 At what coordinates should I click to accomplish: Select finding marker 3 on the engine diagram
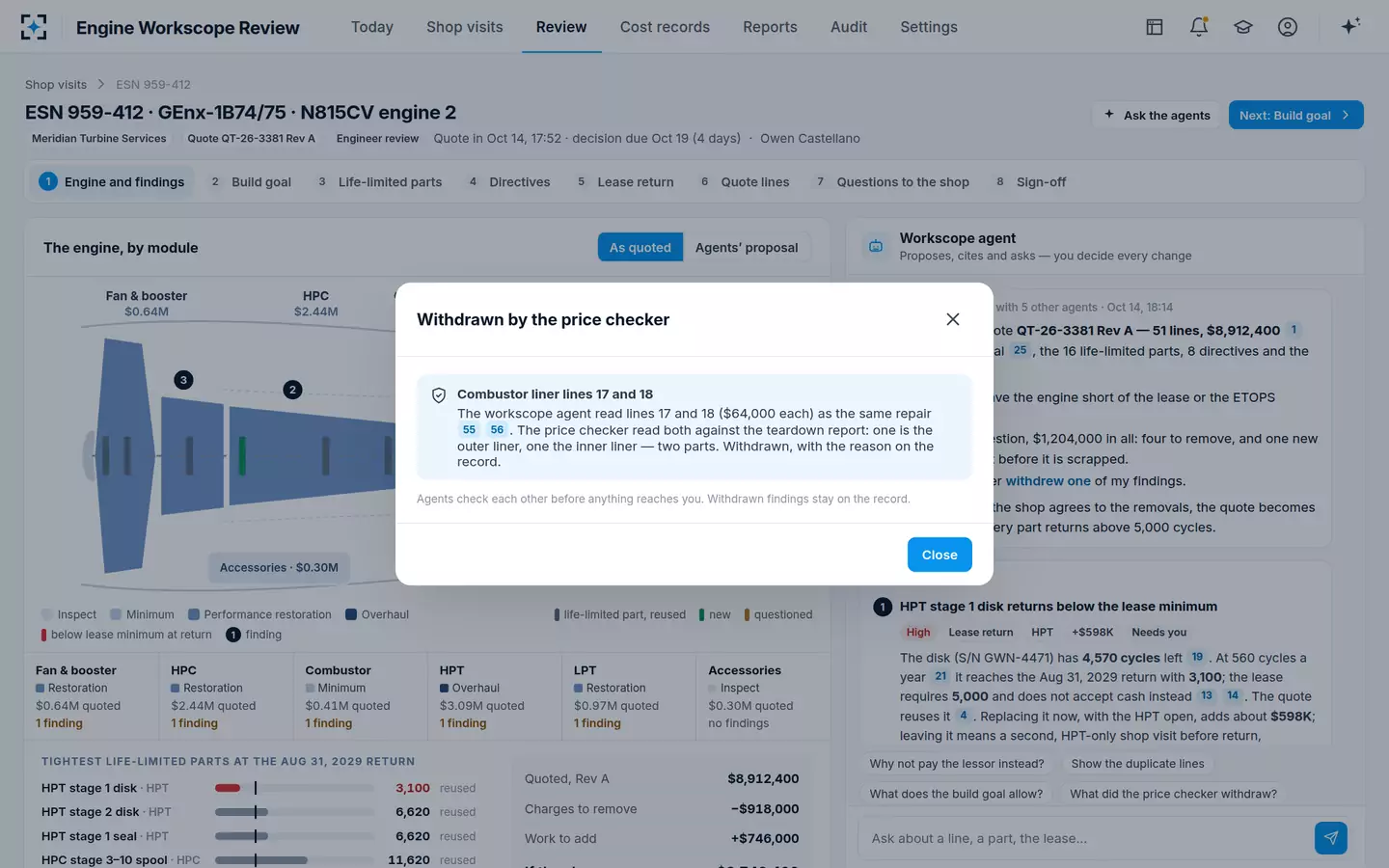[183, 380]
